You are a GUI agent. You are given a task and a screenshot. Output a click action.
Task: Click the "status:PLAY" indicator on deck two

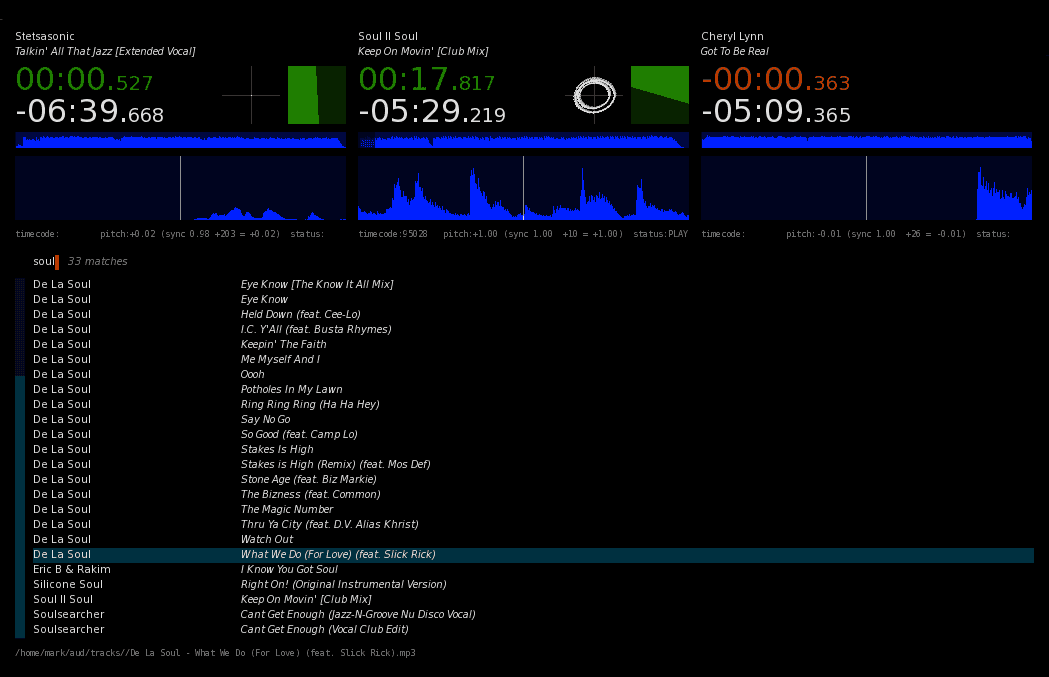(660, 234)
